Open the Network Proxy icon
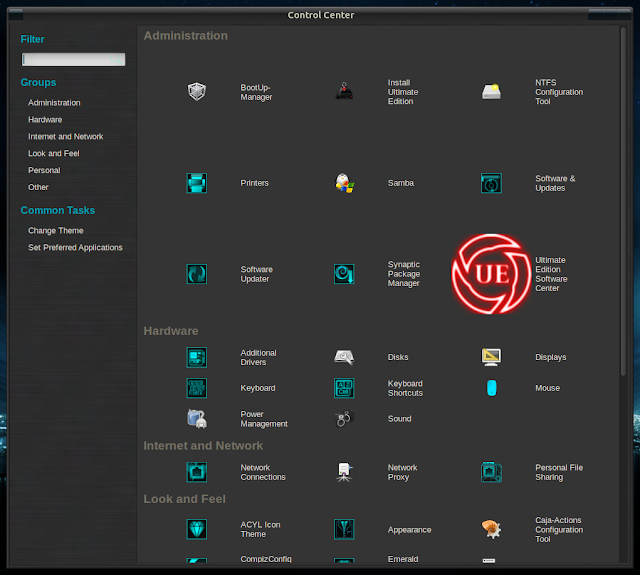This screenshot has height=575, width=640. tap(344, 472)
